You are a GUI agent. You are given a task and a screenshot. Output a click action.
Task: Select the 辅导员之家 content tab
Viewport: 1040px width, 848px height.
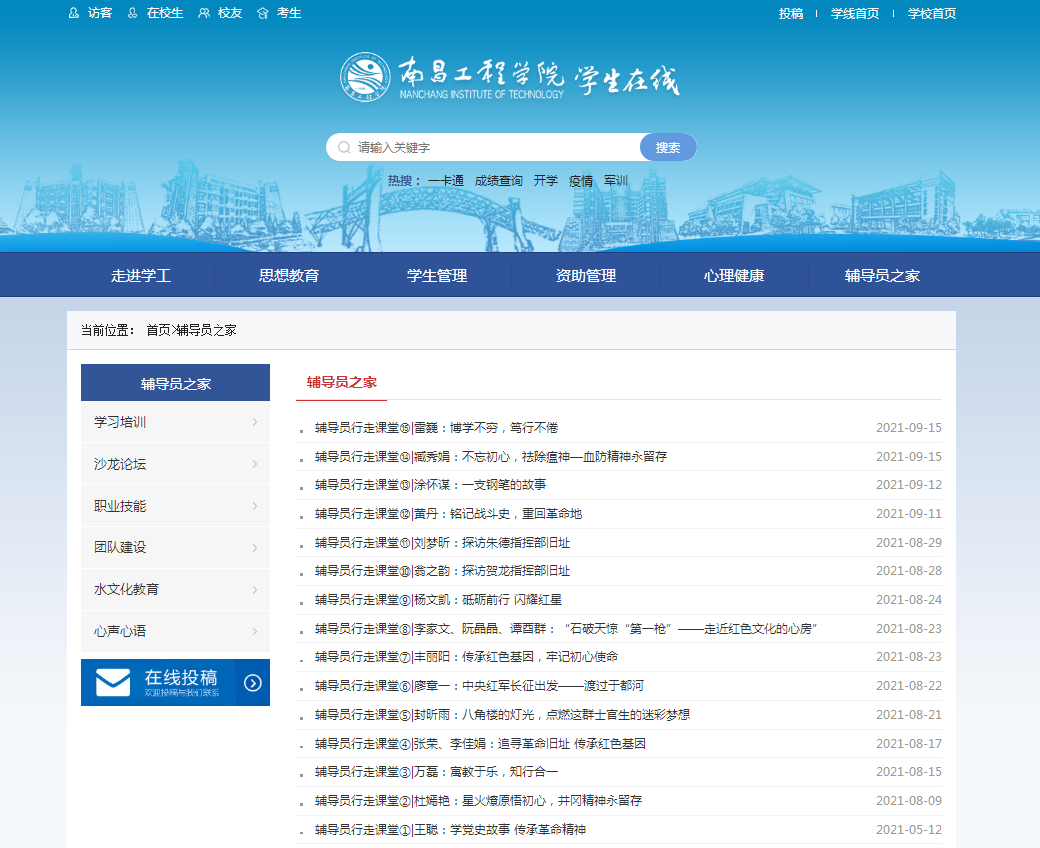[341, 382]
